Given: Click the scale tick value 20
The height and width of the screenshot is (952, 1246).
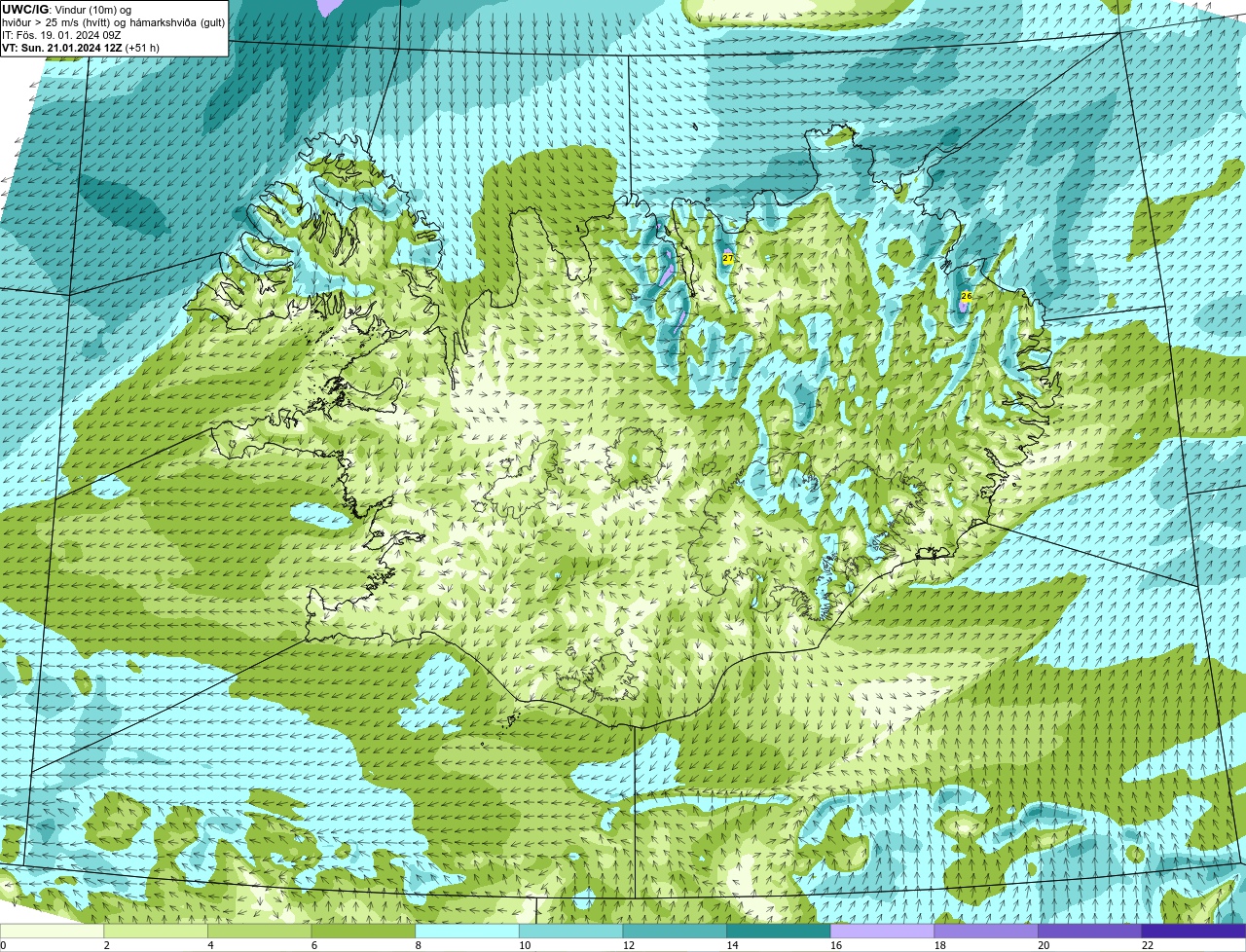Looking at the screenshot, I should (x=1044, y=945).
